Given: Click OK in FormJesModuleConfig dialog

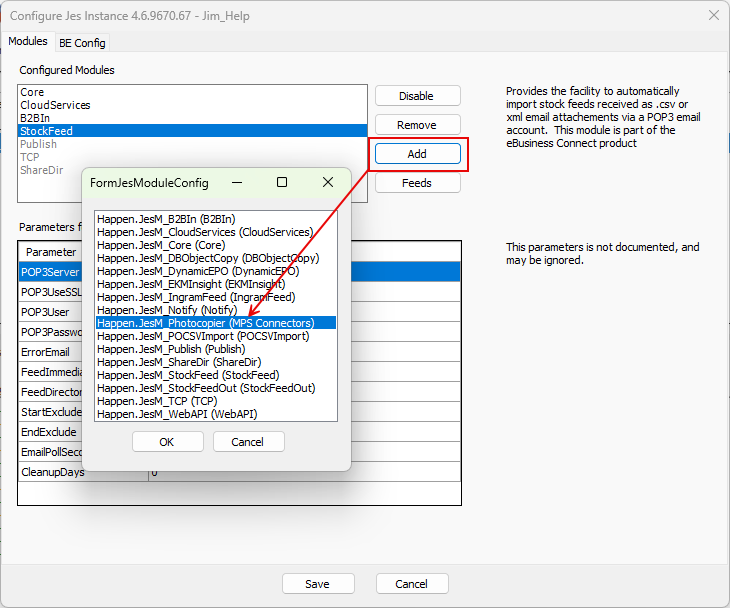Looking at the screenshot, I should click(x=167, y=442).
